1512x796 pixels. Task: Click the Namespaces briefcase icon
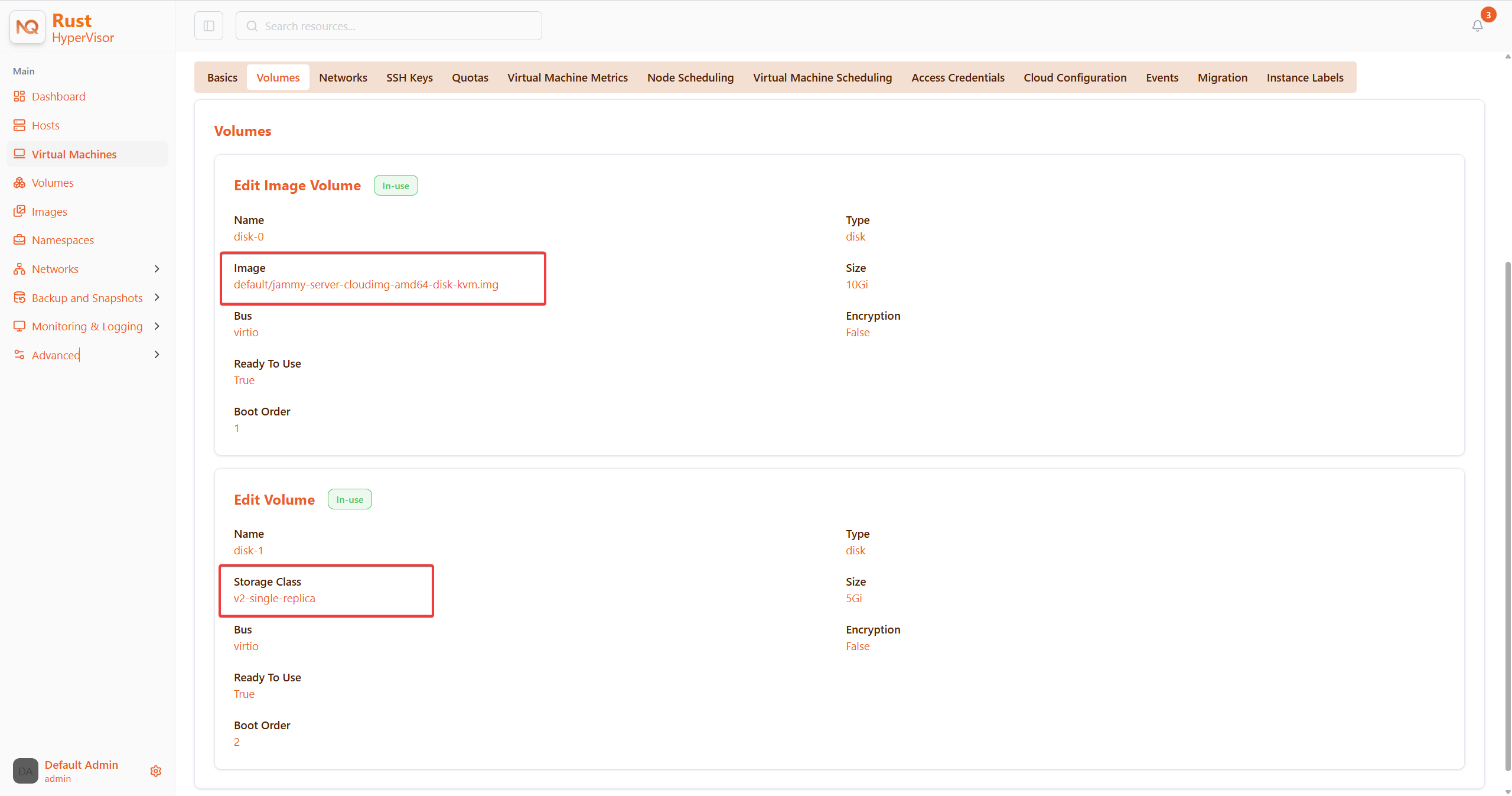tap(19, 240)
